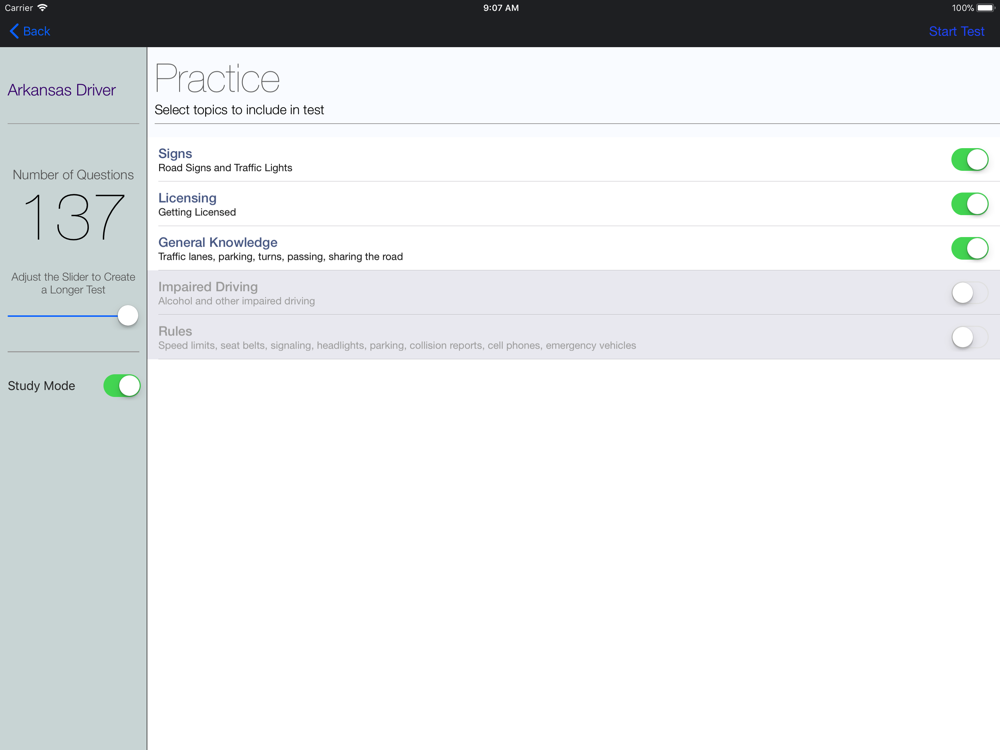Image resolution: width=1000 pixels, height=750 pixels.
Task: Select the Impaired Driving topic title
Action: point(208,287)
